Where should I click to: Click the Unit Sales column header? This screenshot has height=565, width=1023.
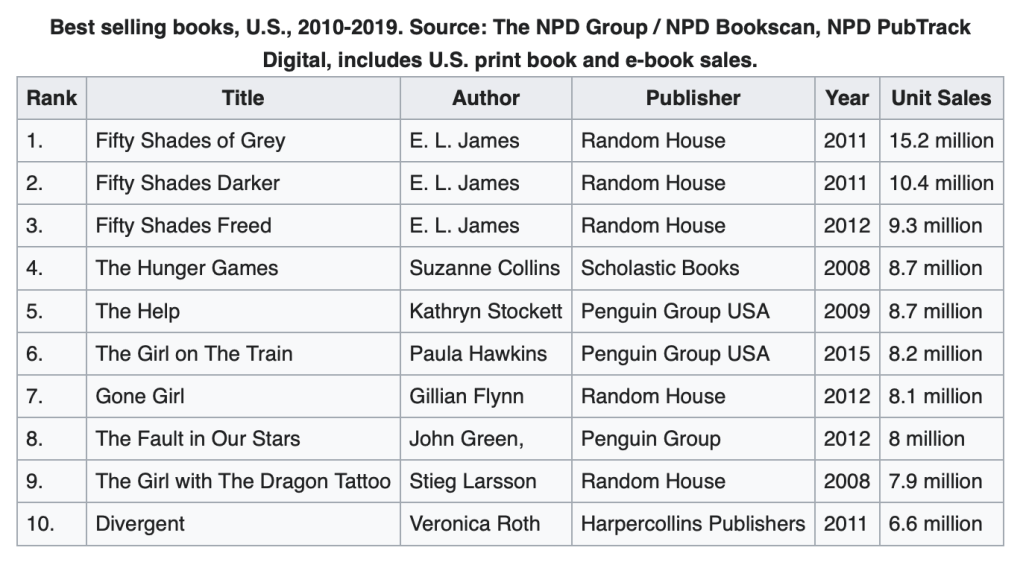coord(941,98)
